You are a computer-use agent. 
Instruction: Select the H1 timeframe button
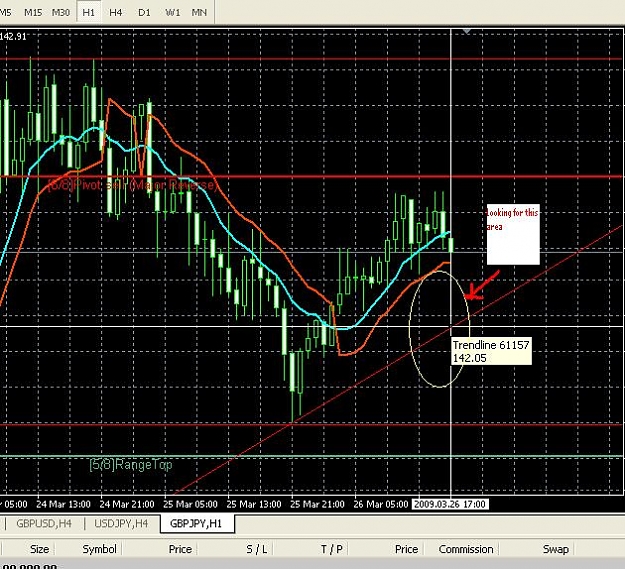pos(88,12)
